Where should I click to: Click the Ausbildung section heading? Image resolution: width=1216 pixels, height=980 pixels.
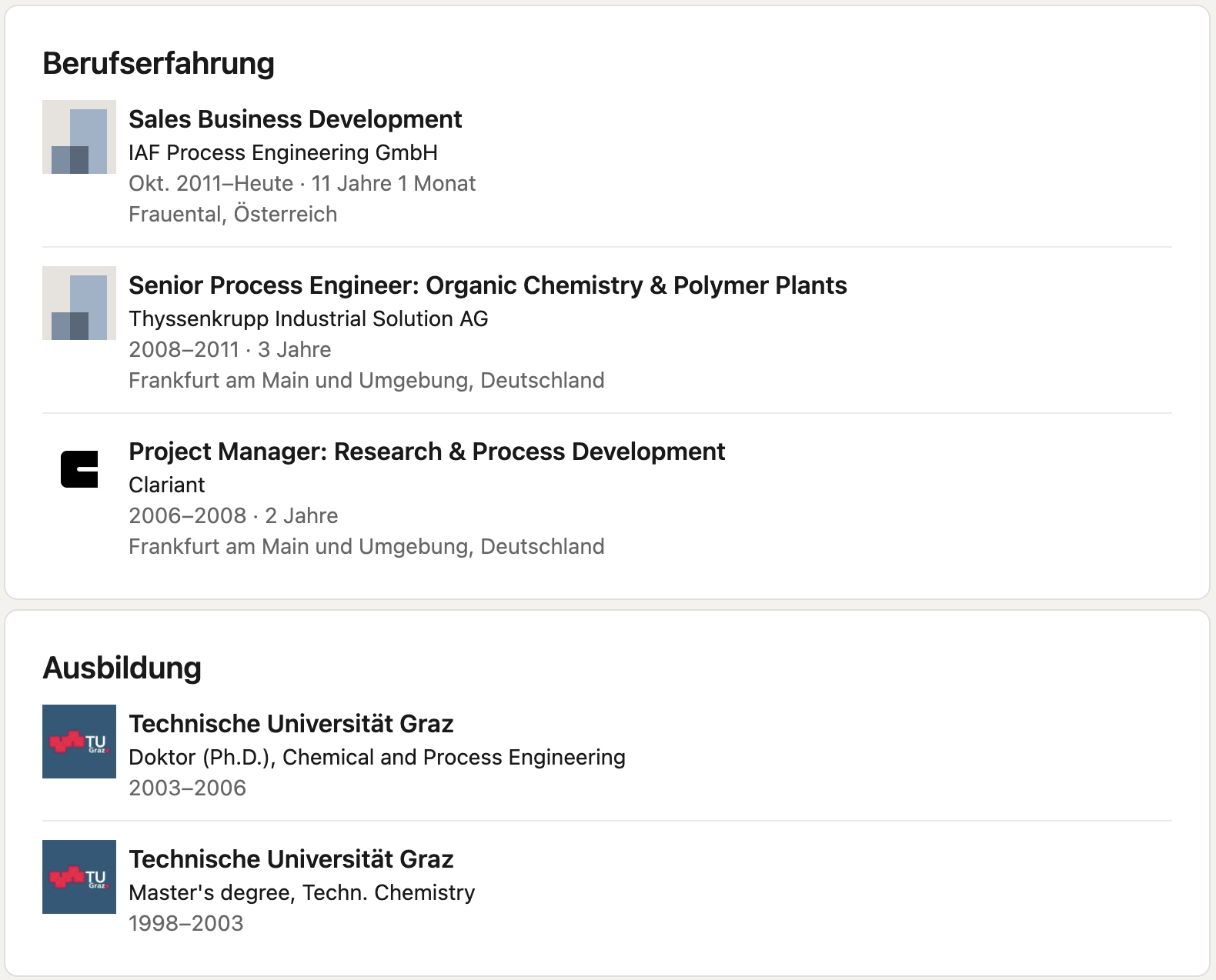coord(122,668)
